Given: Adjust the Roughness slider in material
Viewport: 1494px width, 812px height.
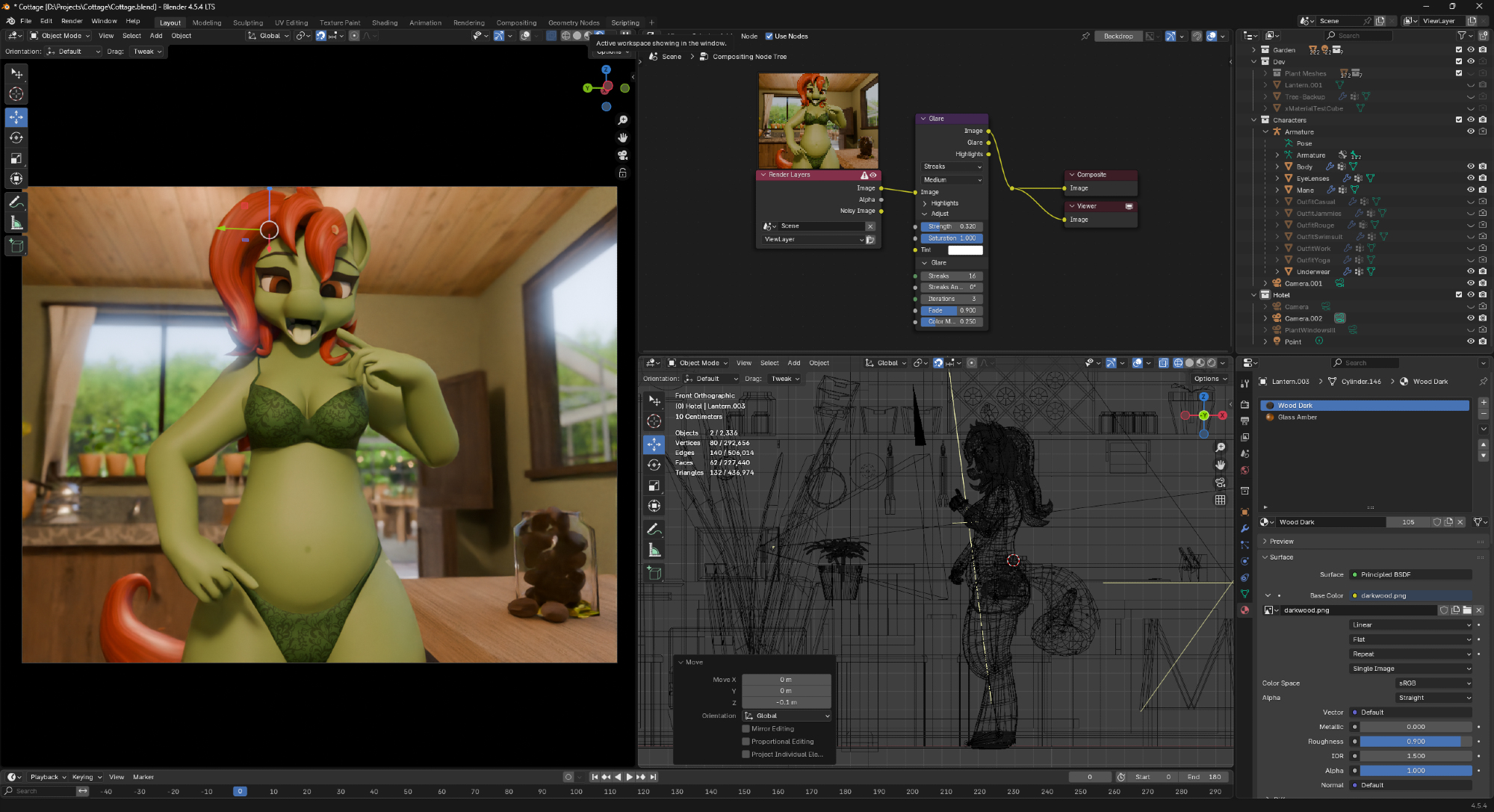Looking at the screenshot, I should pos(1415,742).
